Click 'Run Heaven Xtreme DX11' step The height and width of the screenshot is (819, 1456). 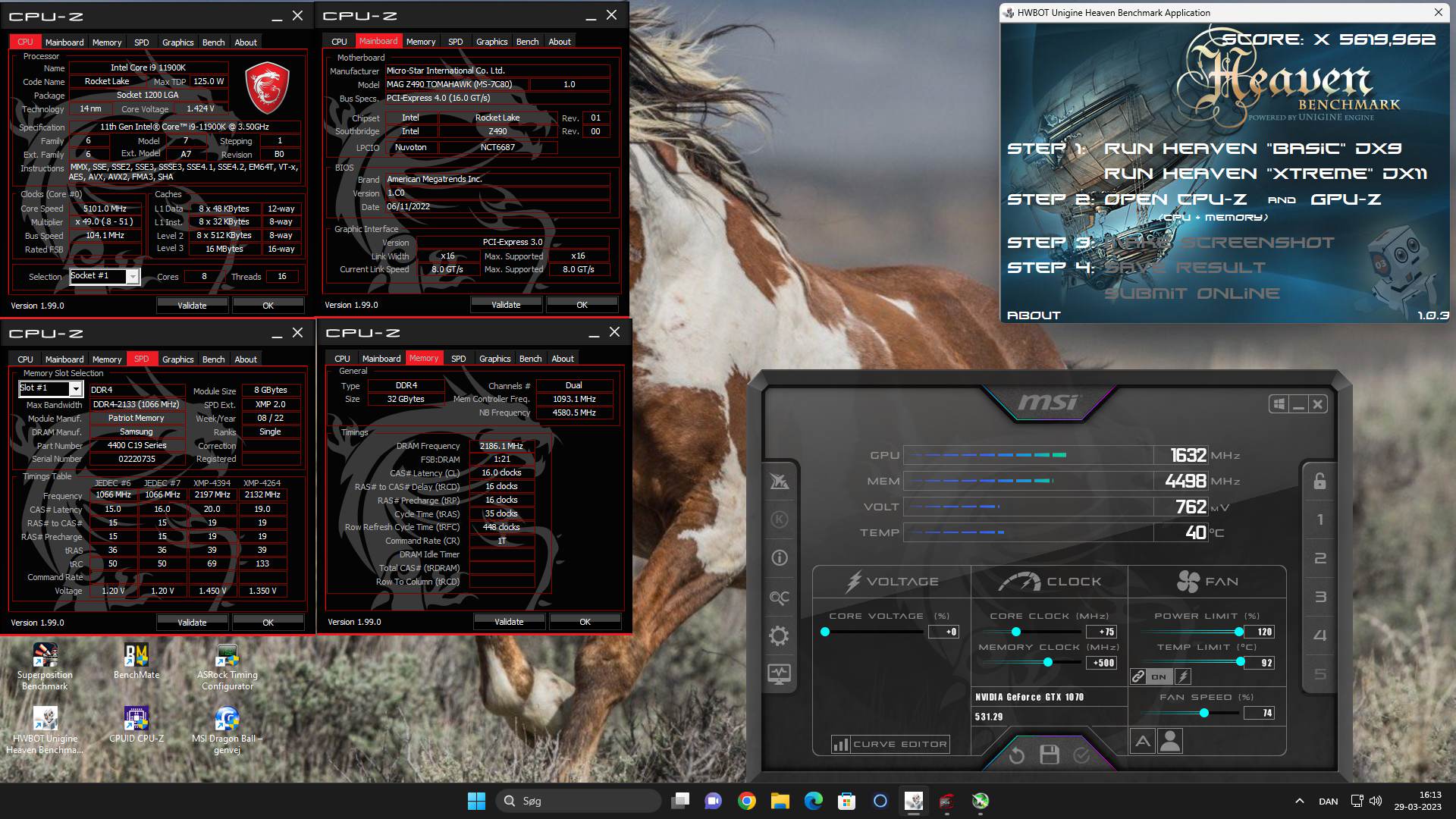1265,174
